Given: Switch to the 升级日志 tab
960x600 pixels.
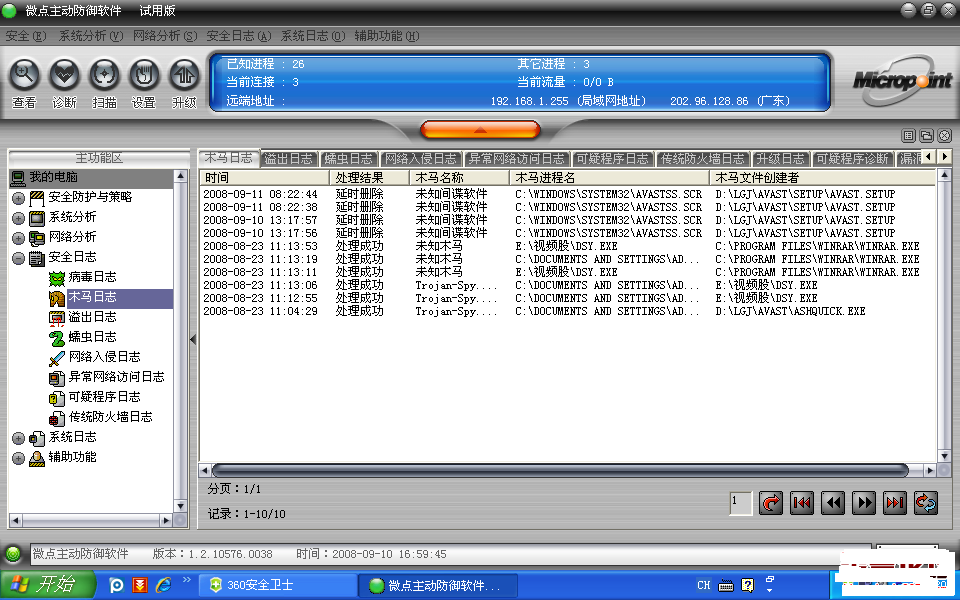Looking at the screenshot, I should [780, 159].
